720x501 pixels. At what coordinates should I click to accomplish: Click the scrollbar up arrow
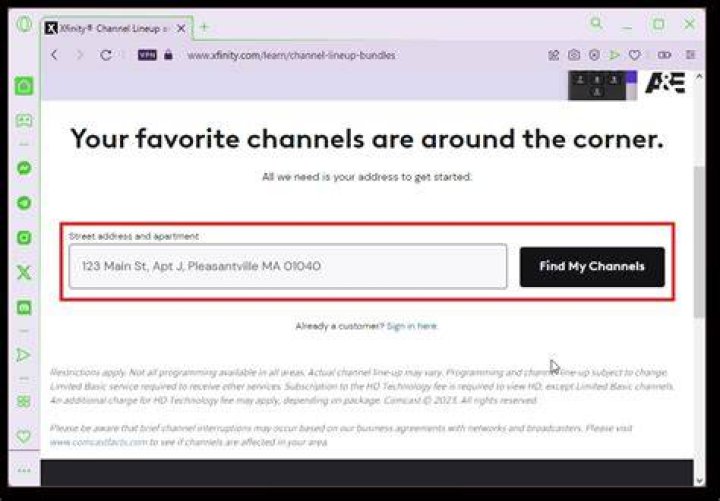pos(699,76)
